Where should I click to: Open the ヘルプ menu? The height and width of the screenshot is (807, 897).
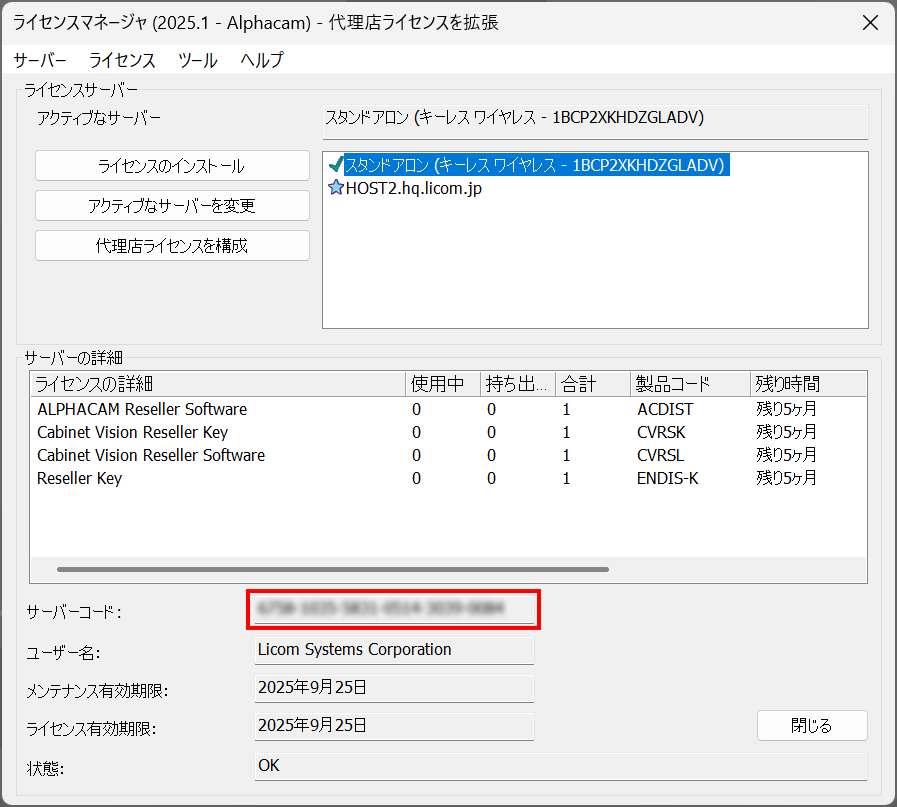click(x=261, y=60)
